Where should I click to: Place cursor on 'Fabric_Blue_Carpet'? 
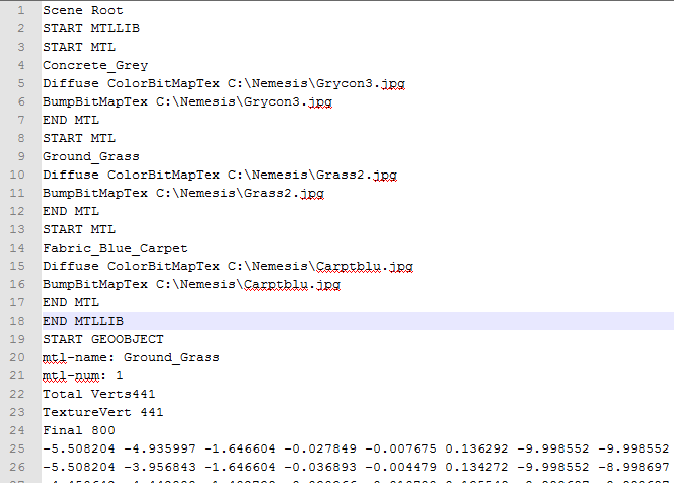(114, 248)
